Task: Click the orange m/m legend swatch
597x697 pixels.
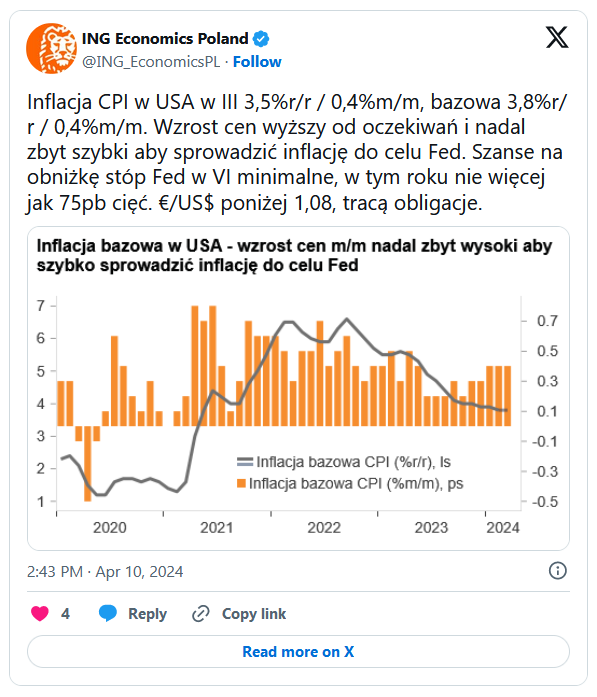Action: [241, 483]
